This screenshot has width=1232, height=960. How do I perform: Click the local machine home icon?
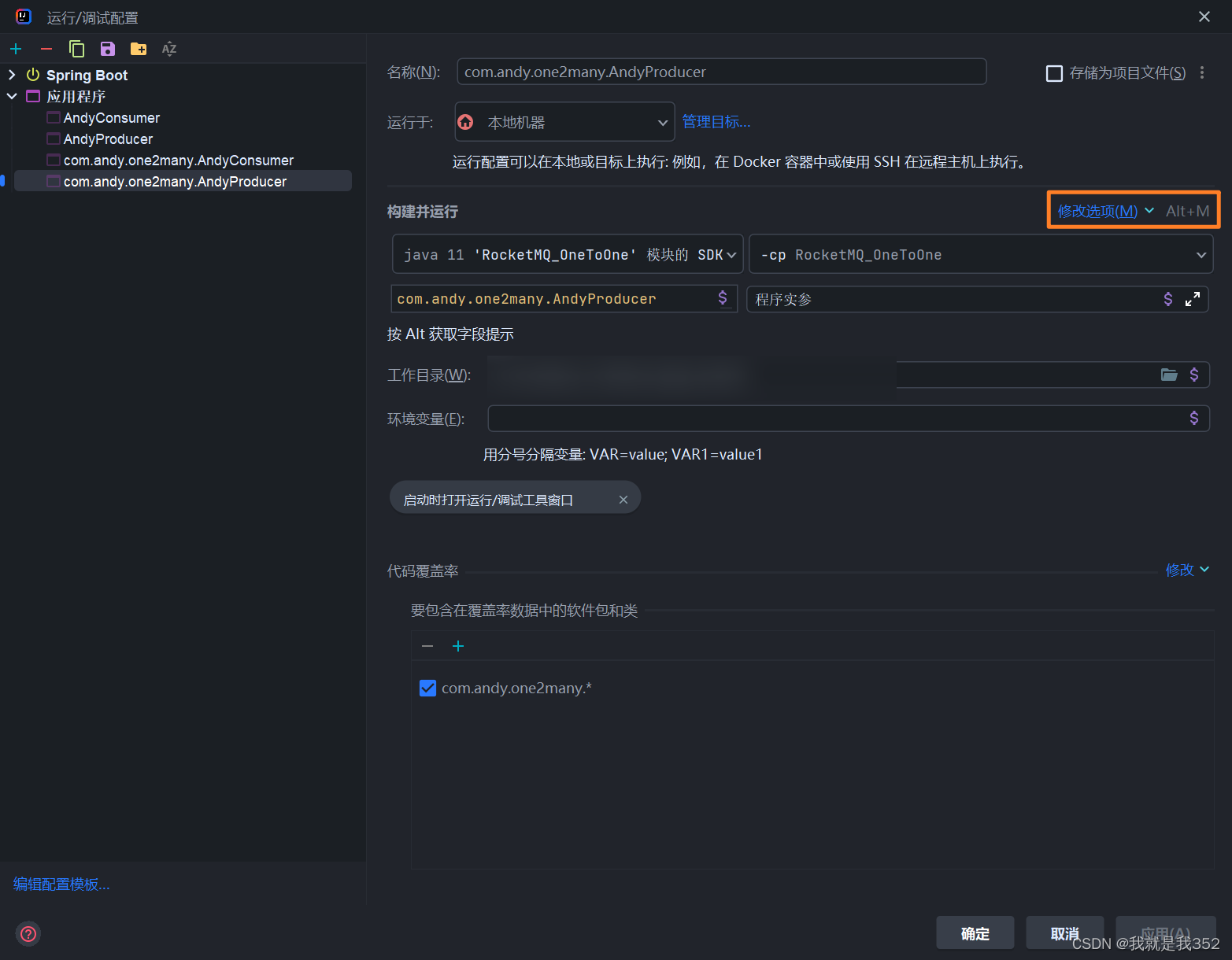tap(466, 122)
